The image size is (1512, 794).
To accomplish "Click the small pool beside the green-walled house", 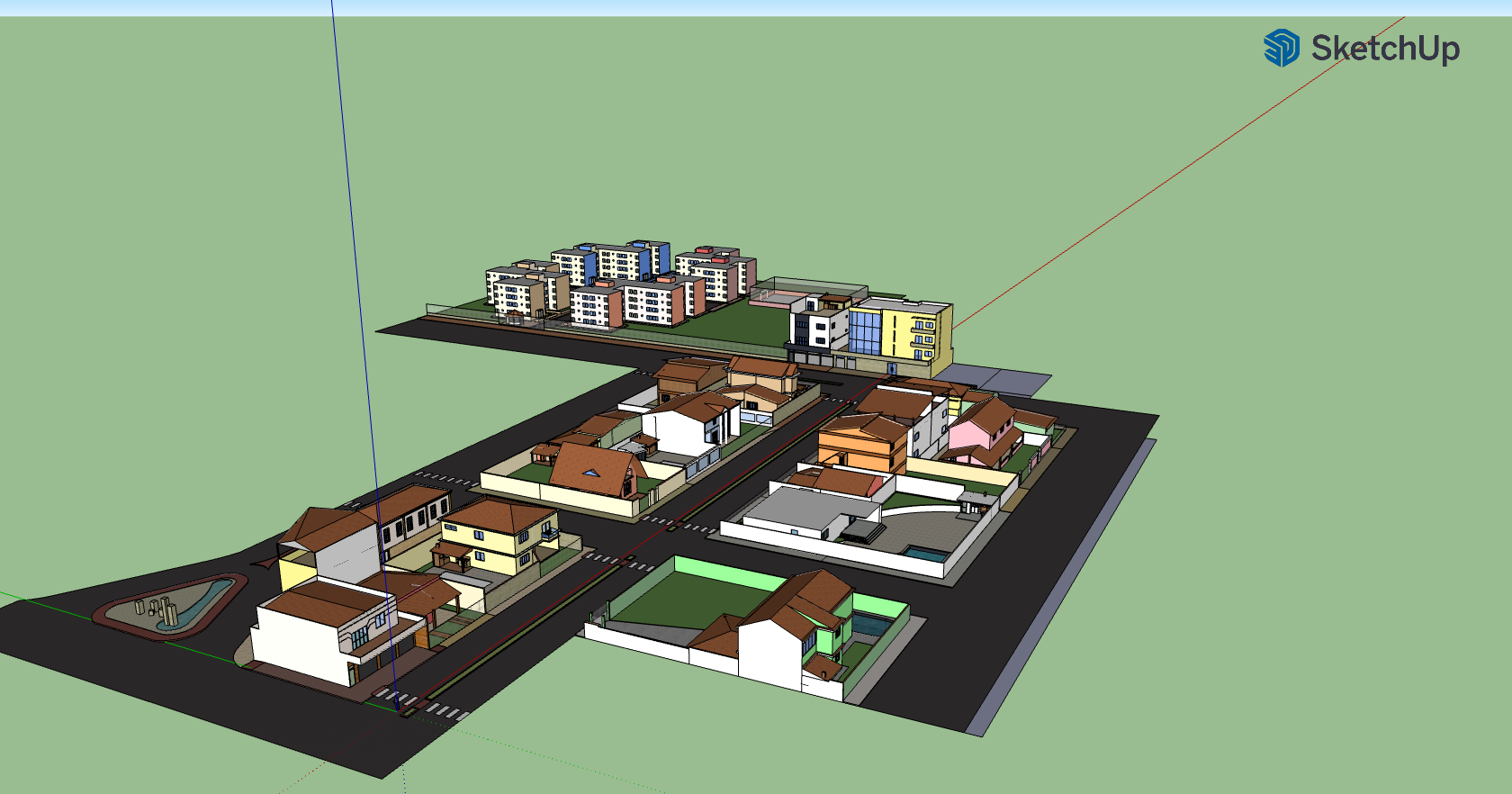I will [869, 623].
